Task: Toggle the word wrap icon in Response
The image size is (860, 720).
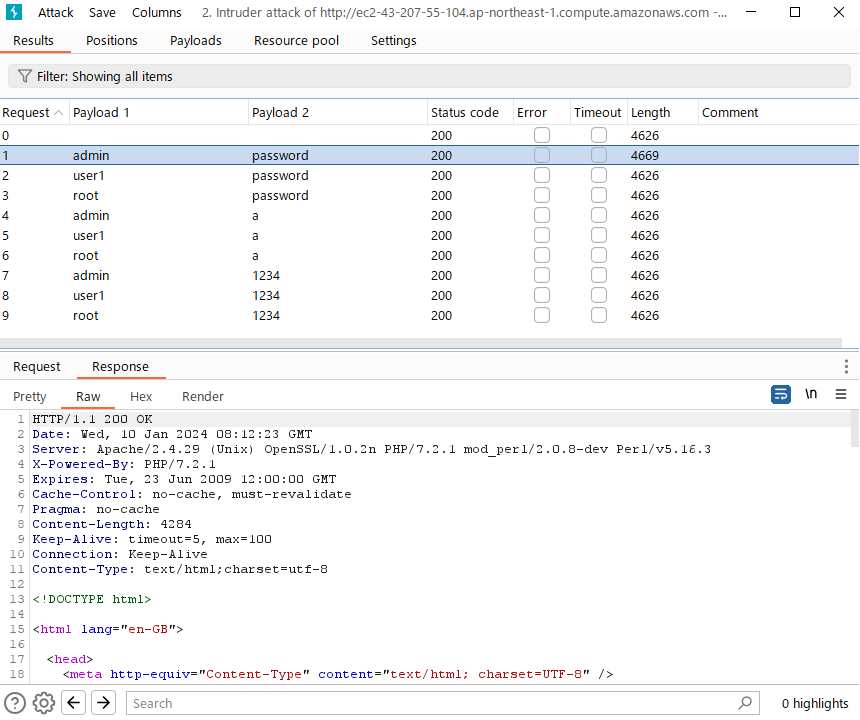Action: coord(780,394)
